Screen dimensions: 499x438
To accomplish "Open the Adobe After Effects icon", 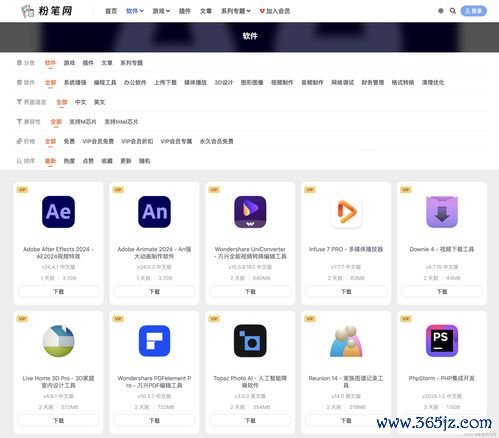I will click(x=58, y=212).
